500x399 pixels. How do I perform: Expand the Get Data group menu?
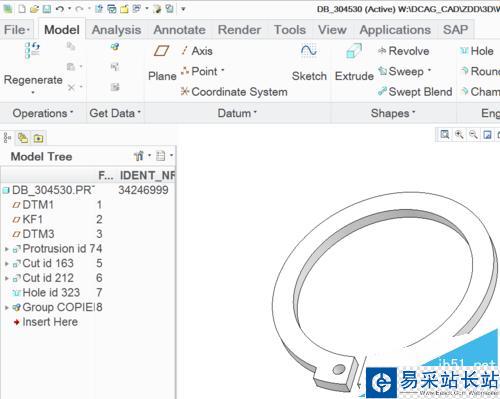115,113
